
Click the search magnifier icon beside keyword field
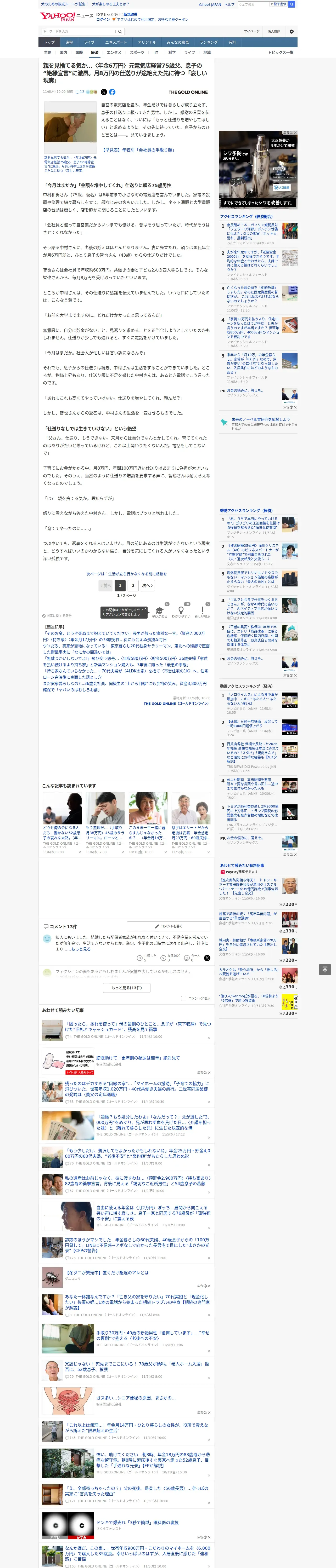pos(120,32)
